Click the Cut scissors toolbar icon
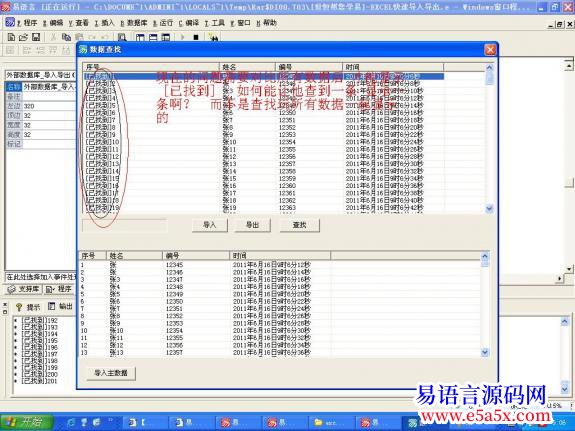 (54, 37)
